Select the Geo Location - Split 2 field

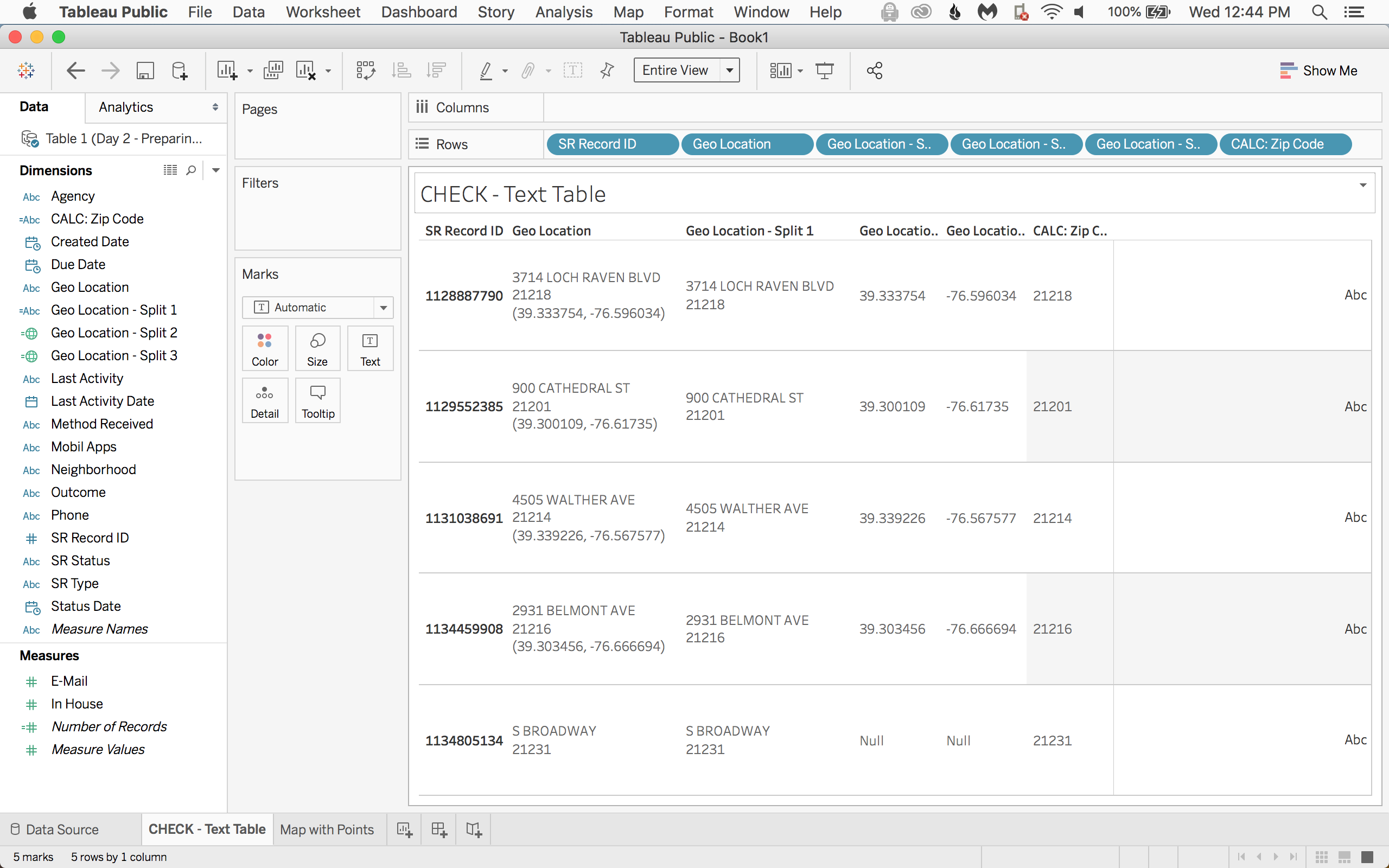coord(113,333)
